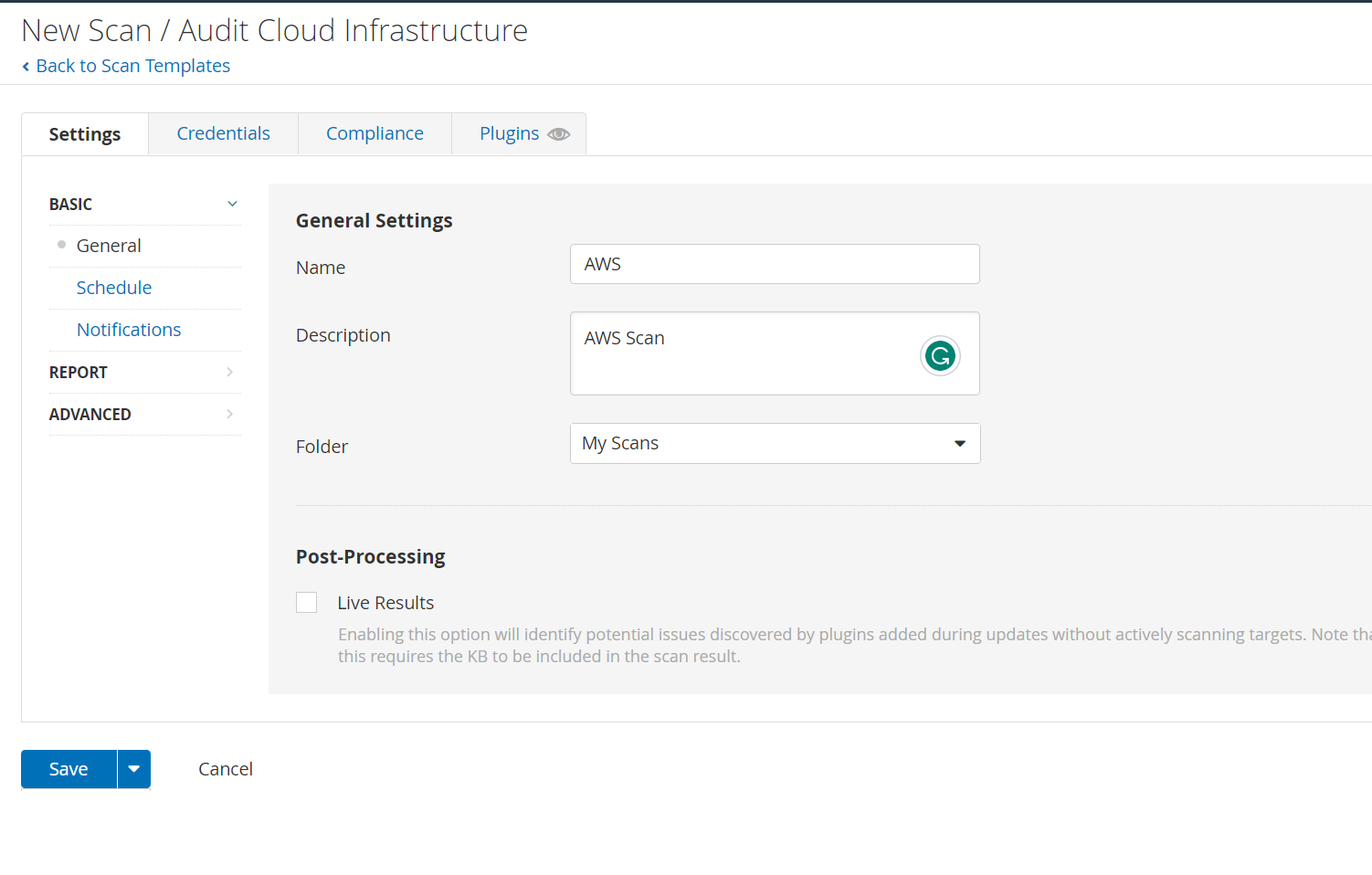Collapse the BASIC section in the sidebar
Viewport: 1372px width, 875px height.
(x=232, y=204)
